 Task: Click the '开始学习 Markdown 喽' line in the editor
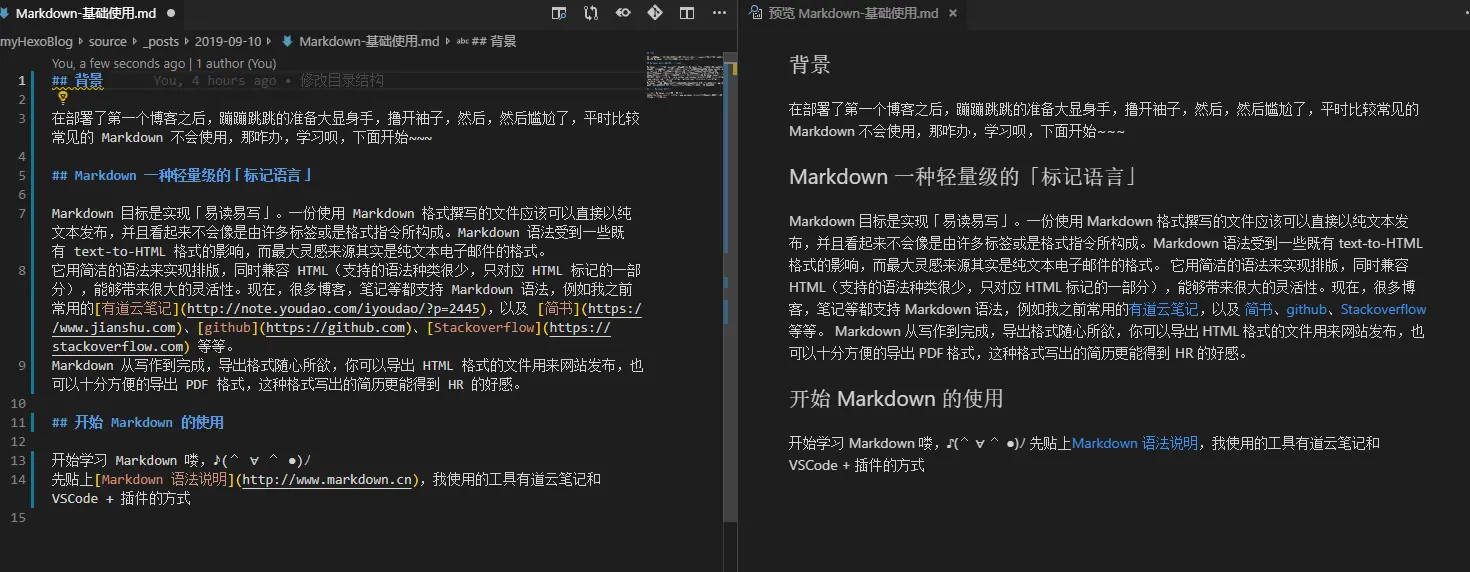pos(182,461)
